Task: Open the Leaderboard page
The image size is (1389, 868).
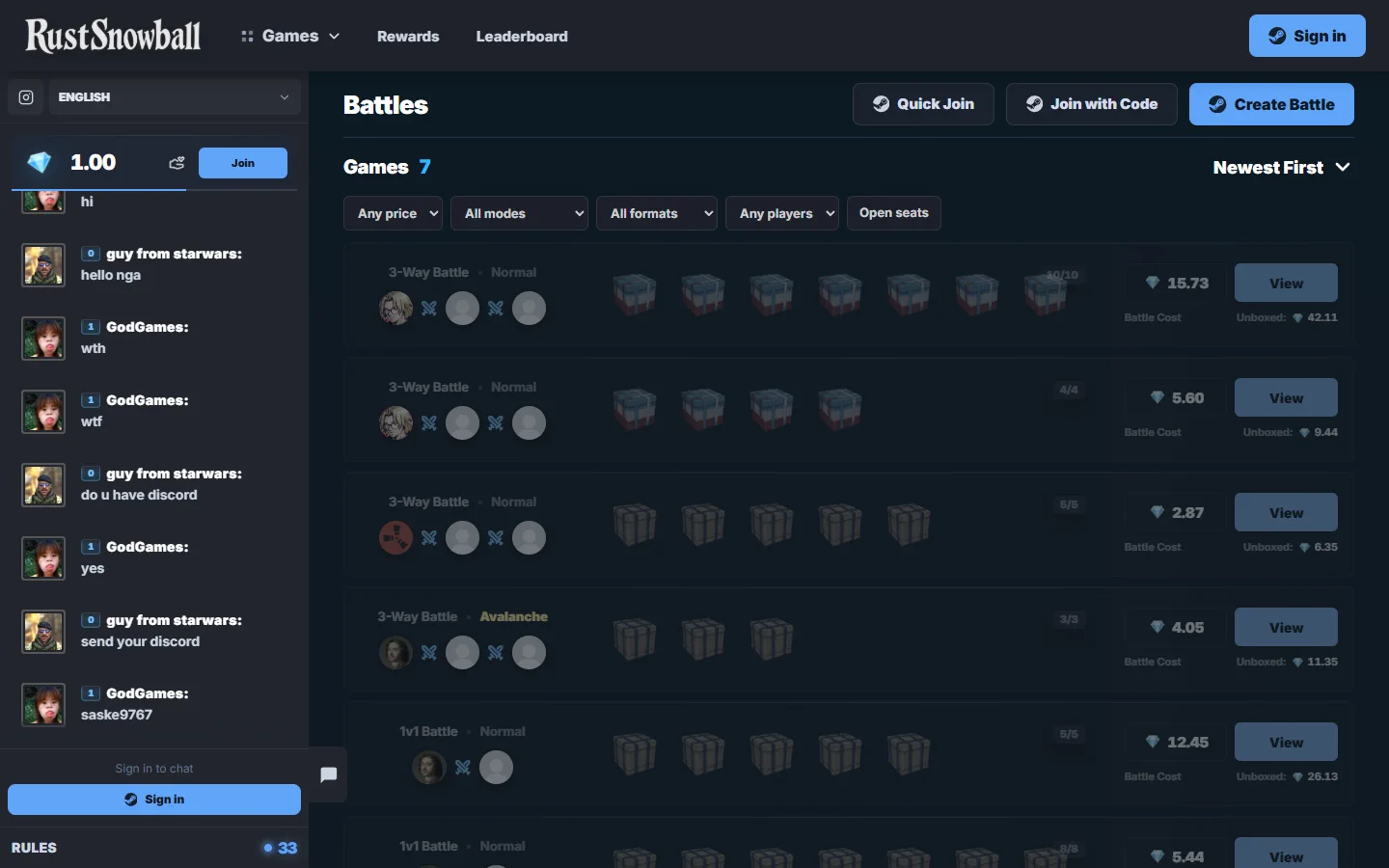Action: point(522,37)
